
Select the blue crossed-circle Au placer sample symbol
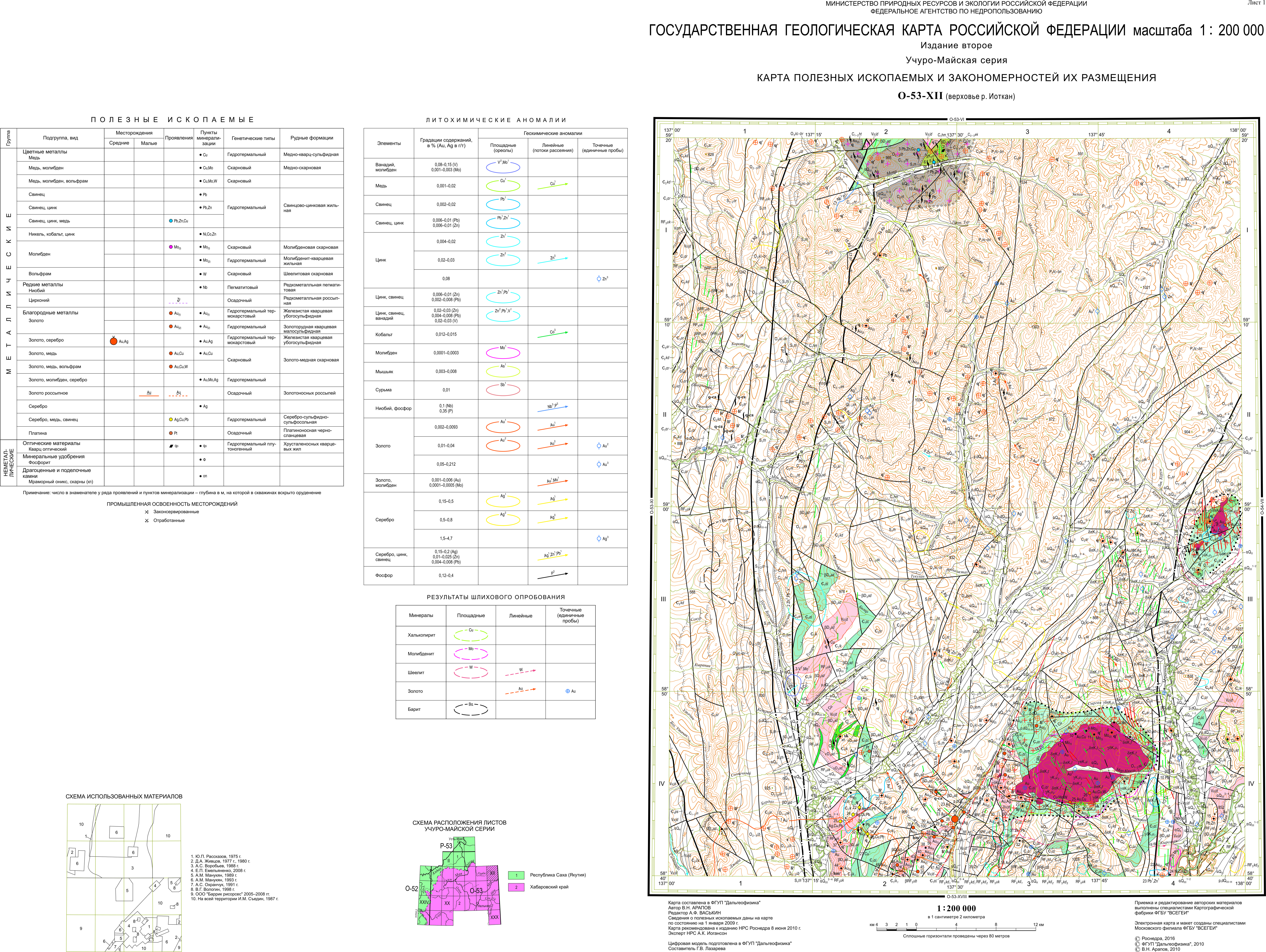(x=568, y=691)
